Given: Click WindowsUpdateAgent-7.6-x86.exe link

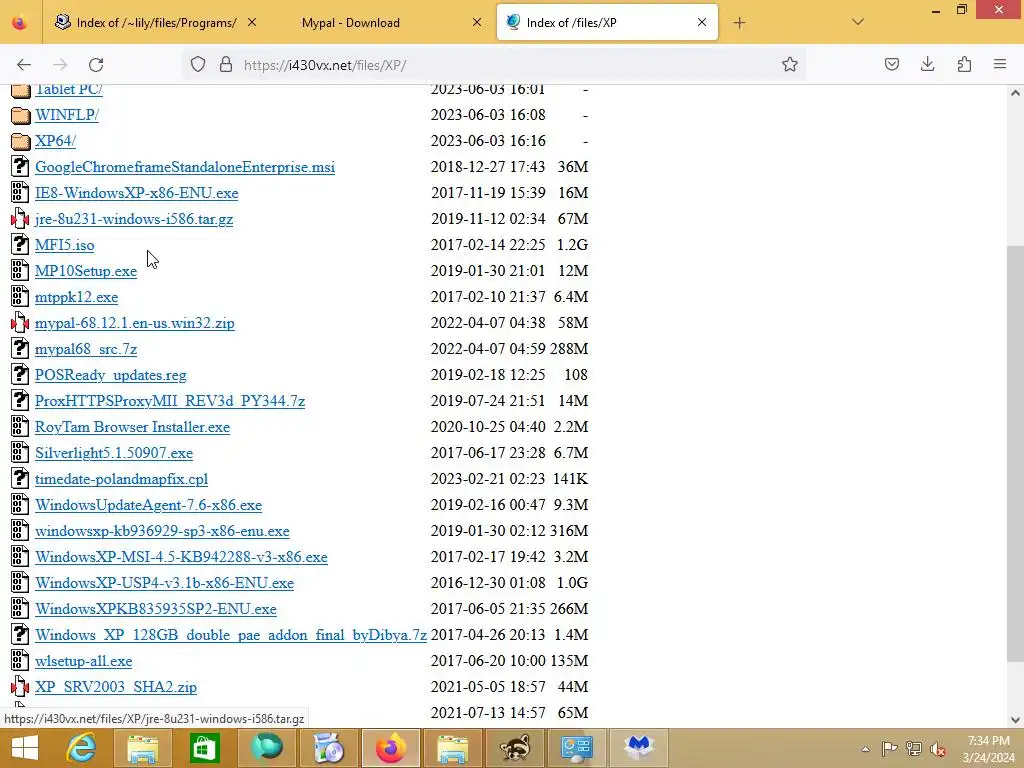Looking at the screenshot, I should [148, 505].
